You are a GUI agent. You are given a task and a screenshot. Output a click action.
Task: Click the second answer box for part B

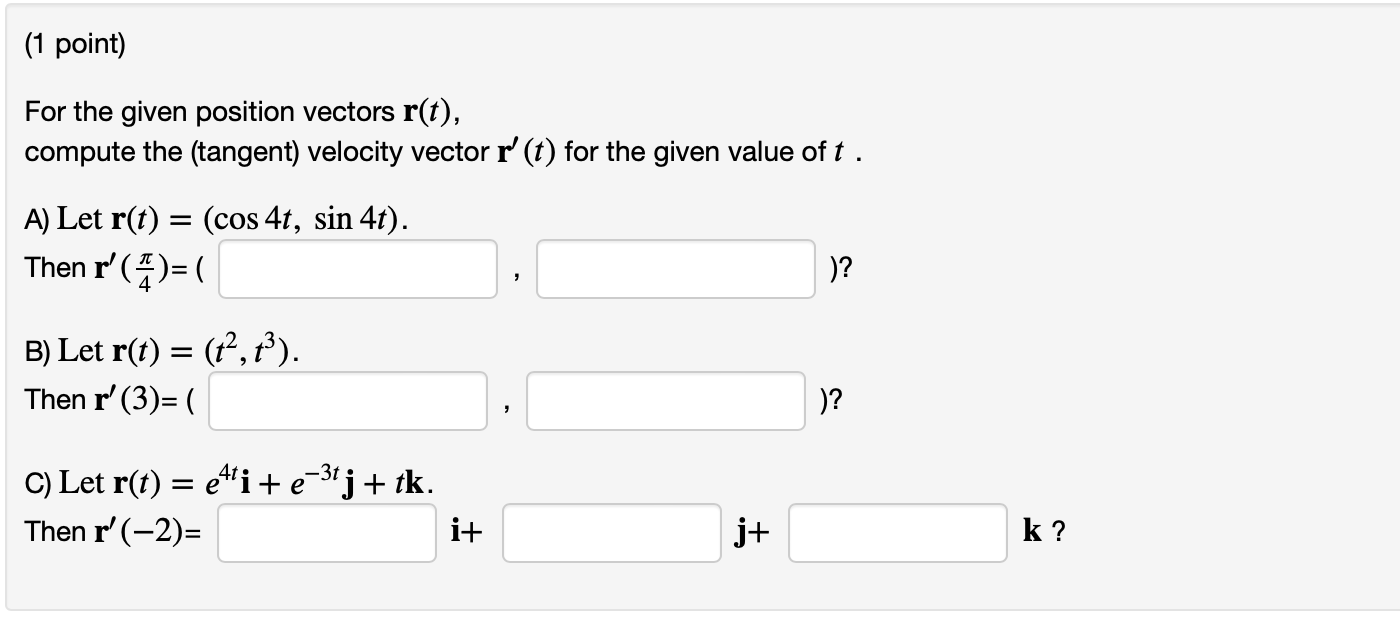(665, 400)
